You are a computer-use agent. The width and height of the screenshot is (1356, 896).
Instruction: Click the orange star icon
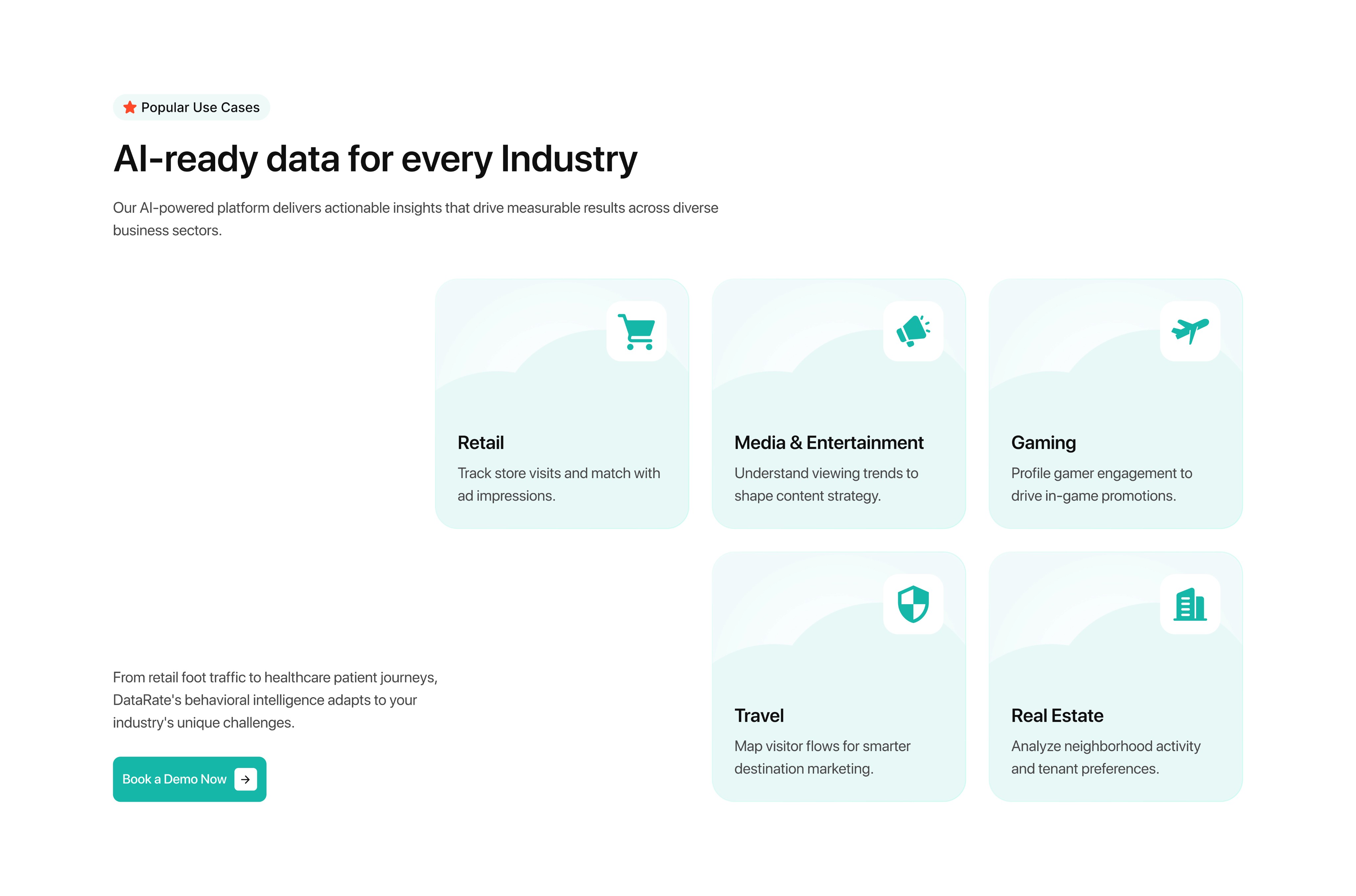coord(130,108)
